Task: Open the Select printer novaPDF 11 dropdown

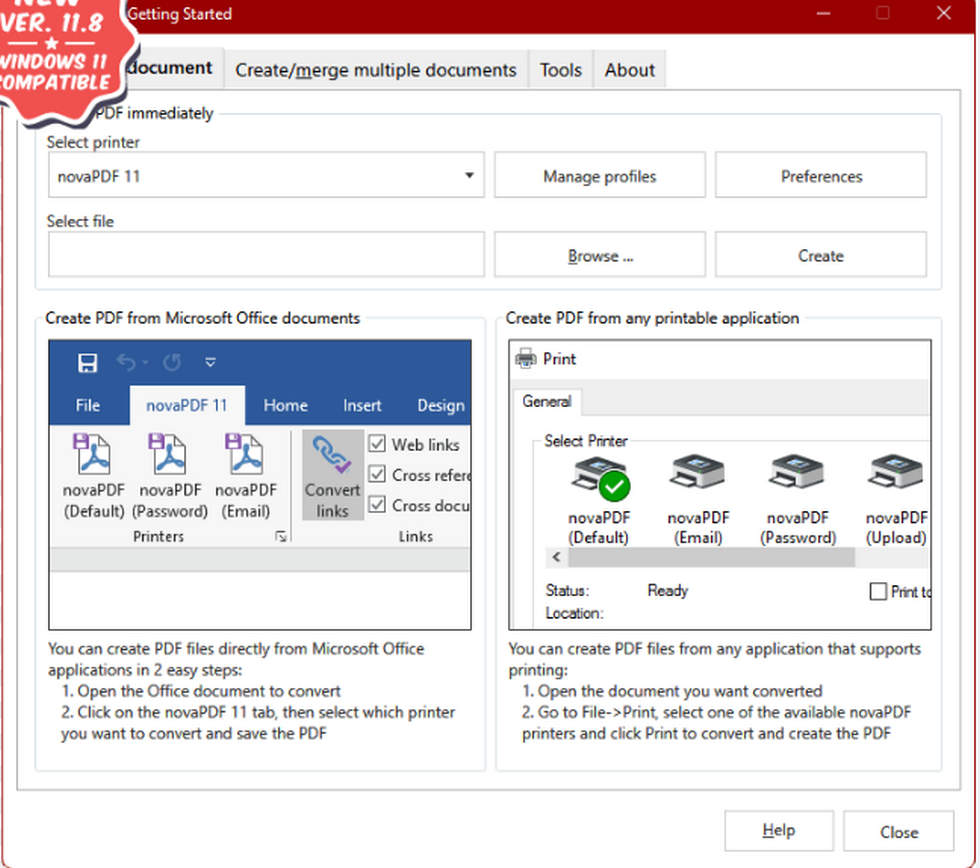Action: 266,176
